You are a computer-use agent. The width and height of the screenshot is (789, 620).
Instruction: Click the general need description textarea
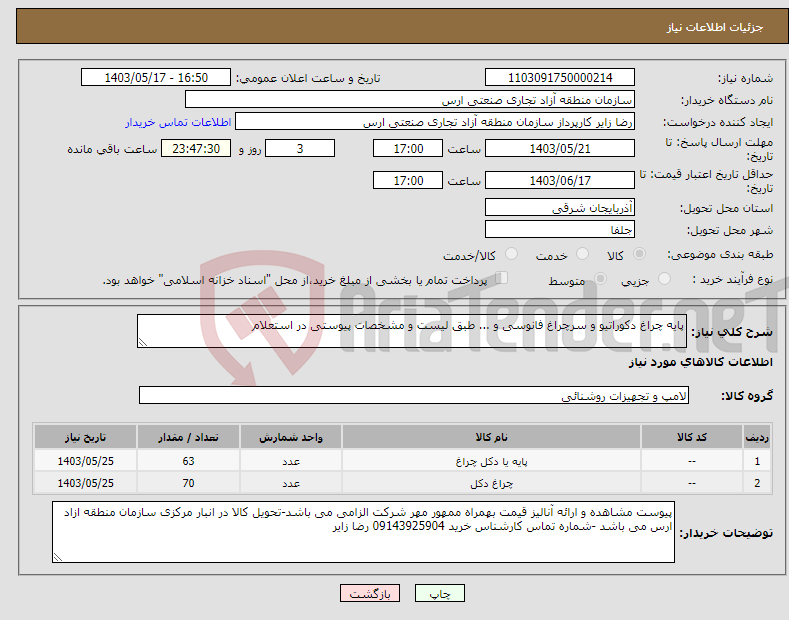[412, 331]
